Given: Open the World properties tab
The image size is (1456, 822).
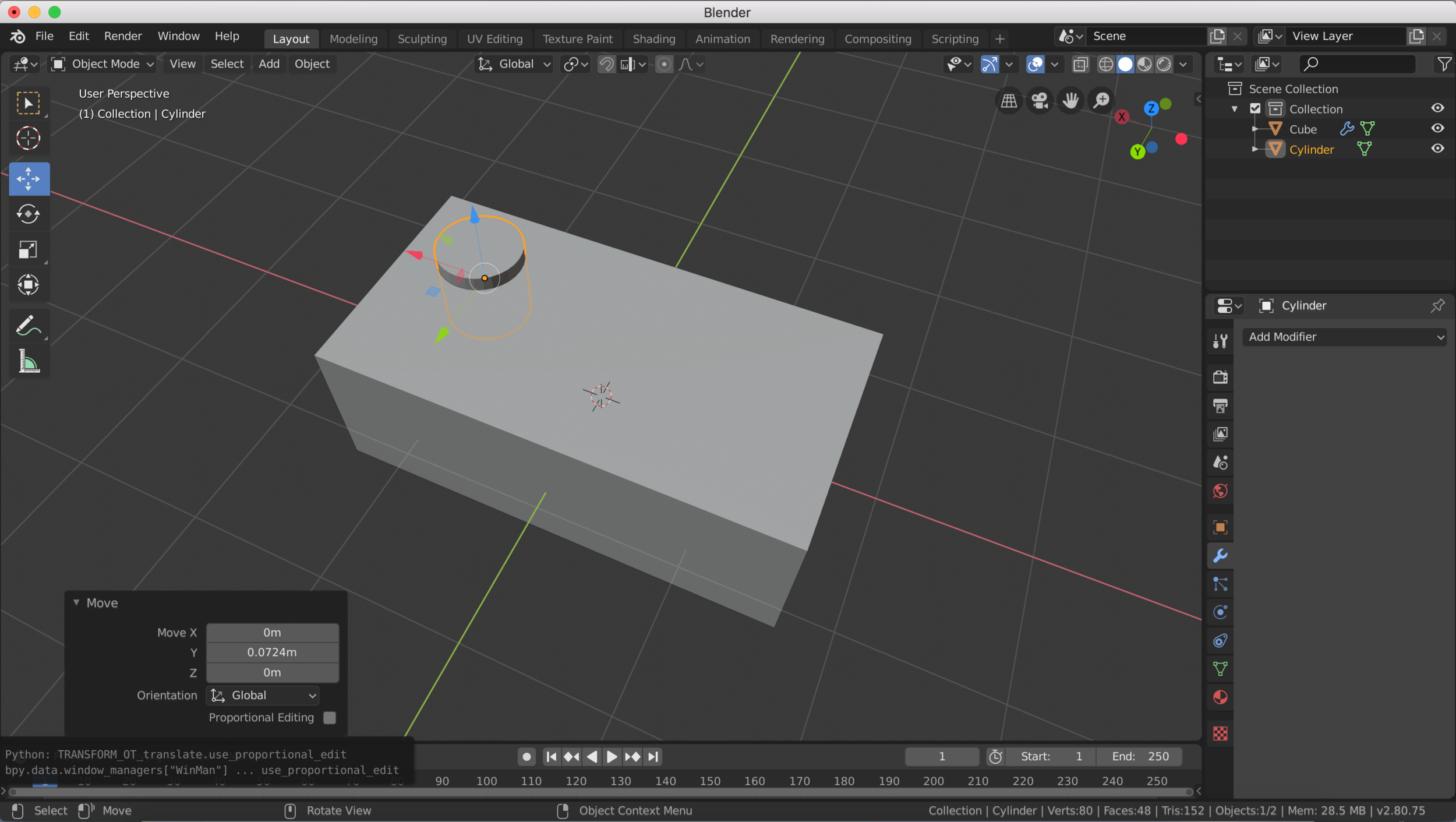Looking at the screenshot, I should click(x=1220, y=491).
